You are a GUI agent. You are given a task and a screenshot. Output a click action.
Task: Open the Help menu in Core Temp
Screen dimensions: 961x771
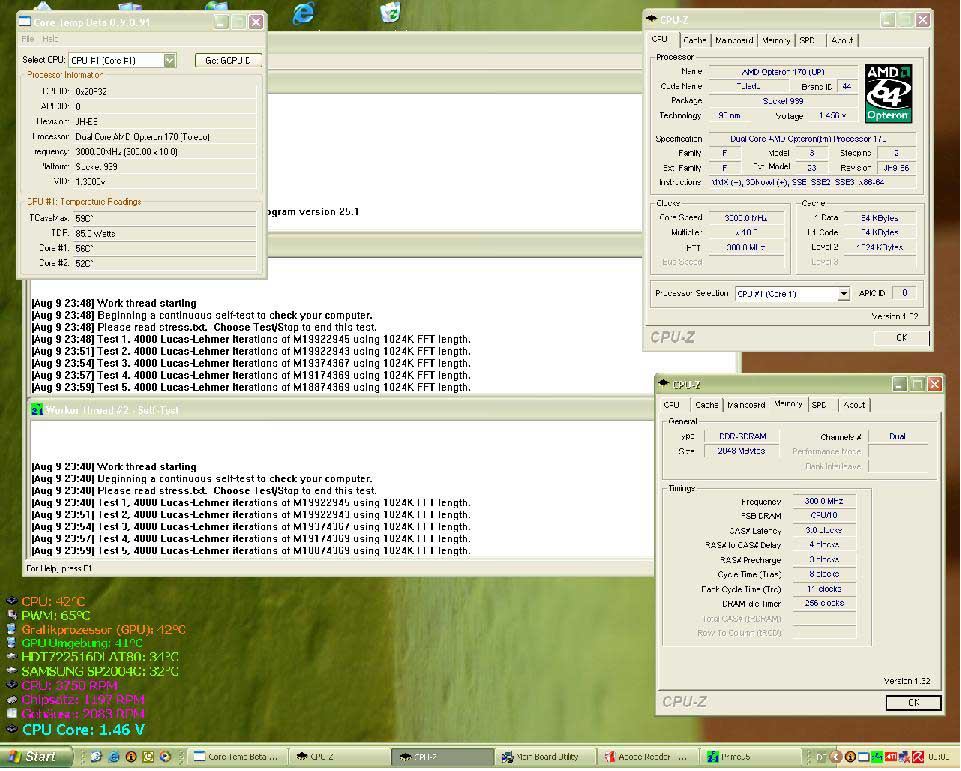coord(50,39)
